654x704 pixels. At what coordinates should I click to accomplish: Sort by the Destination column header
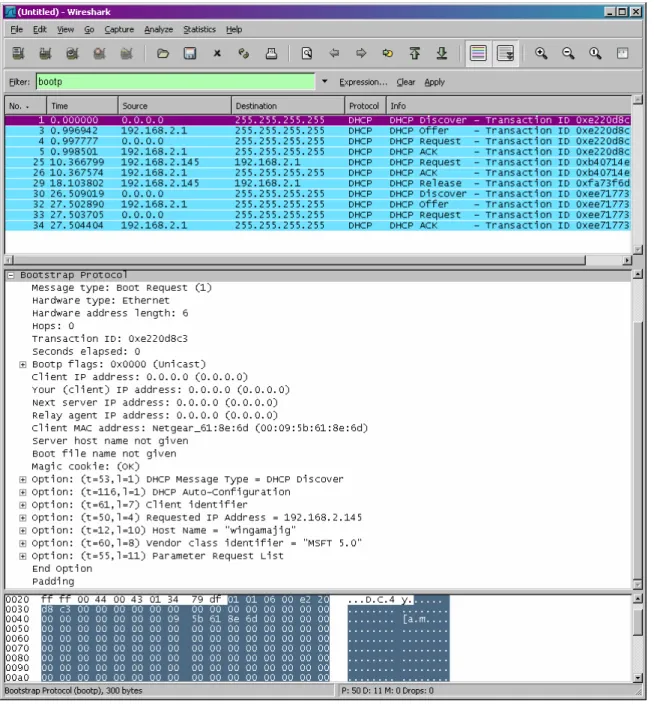(x=288, y=106)
